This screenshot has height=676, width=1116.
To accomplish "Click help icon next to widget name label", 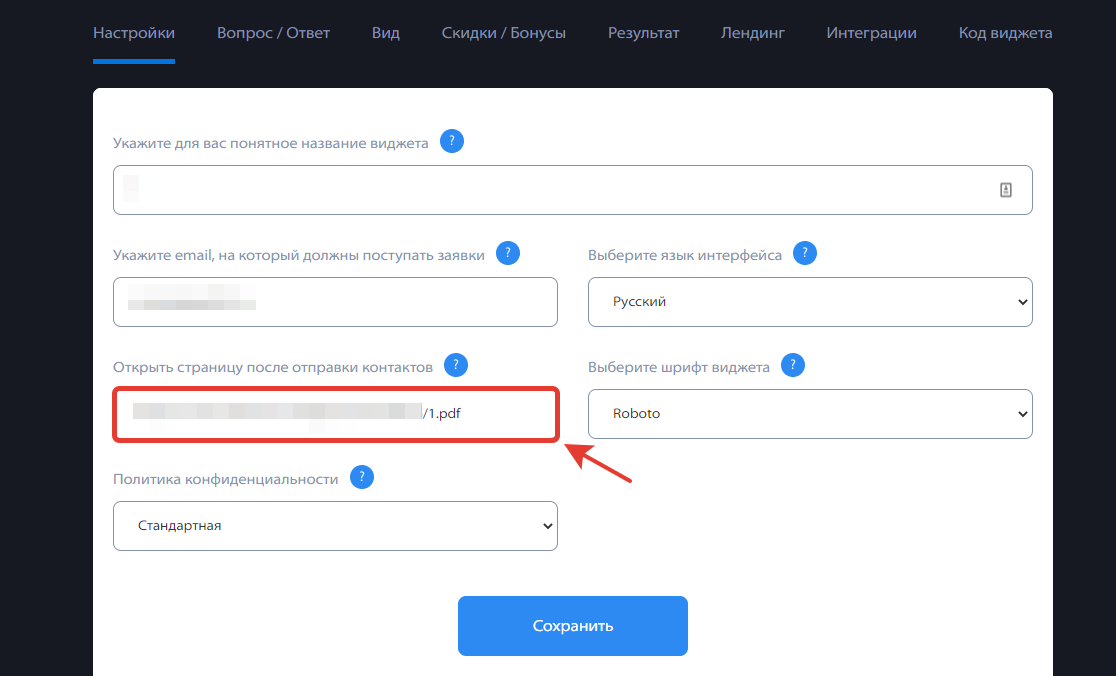I will (452, 142).
